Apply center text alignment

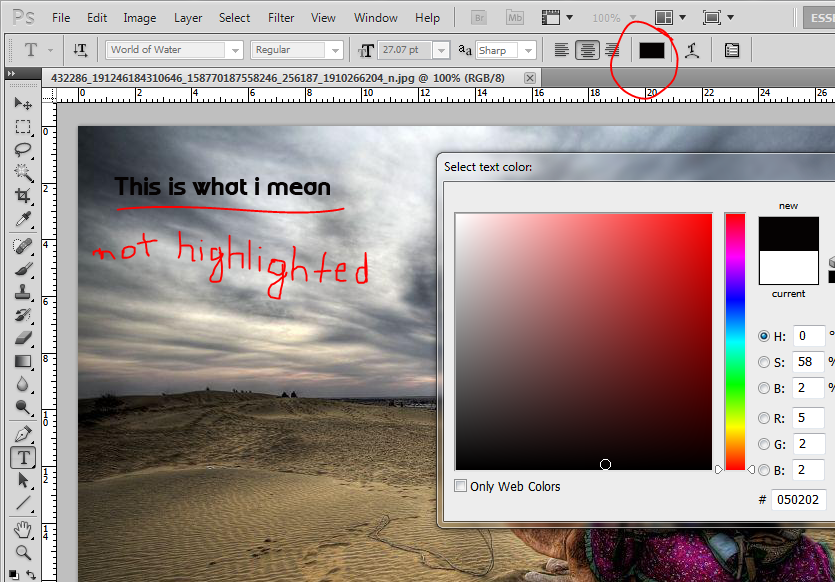[x=587, y=50]
